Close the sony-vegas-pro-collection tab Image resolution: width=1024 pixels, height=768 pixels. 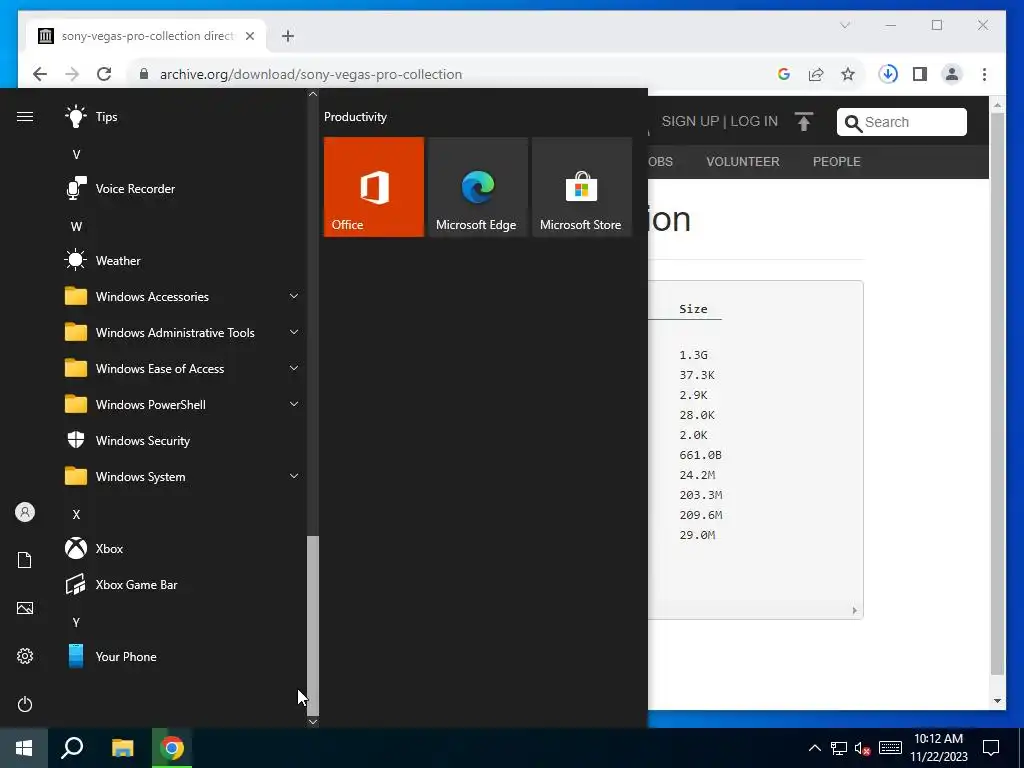click(x=249, y=36)
